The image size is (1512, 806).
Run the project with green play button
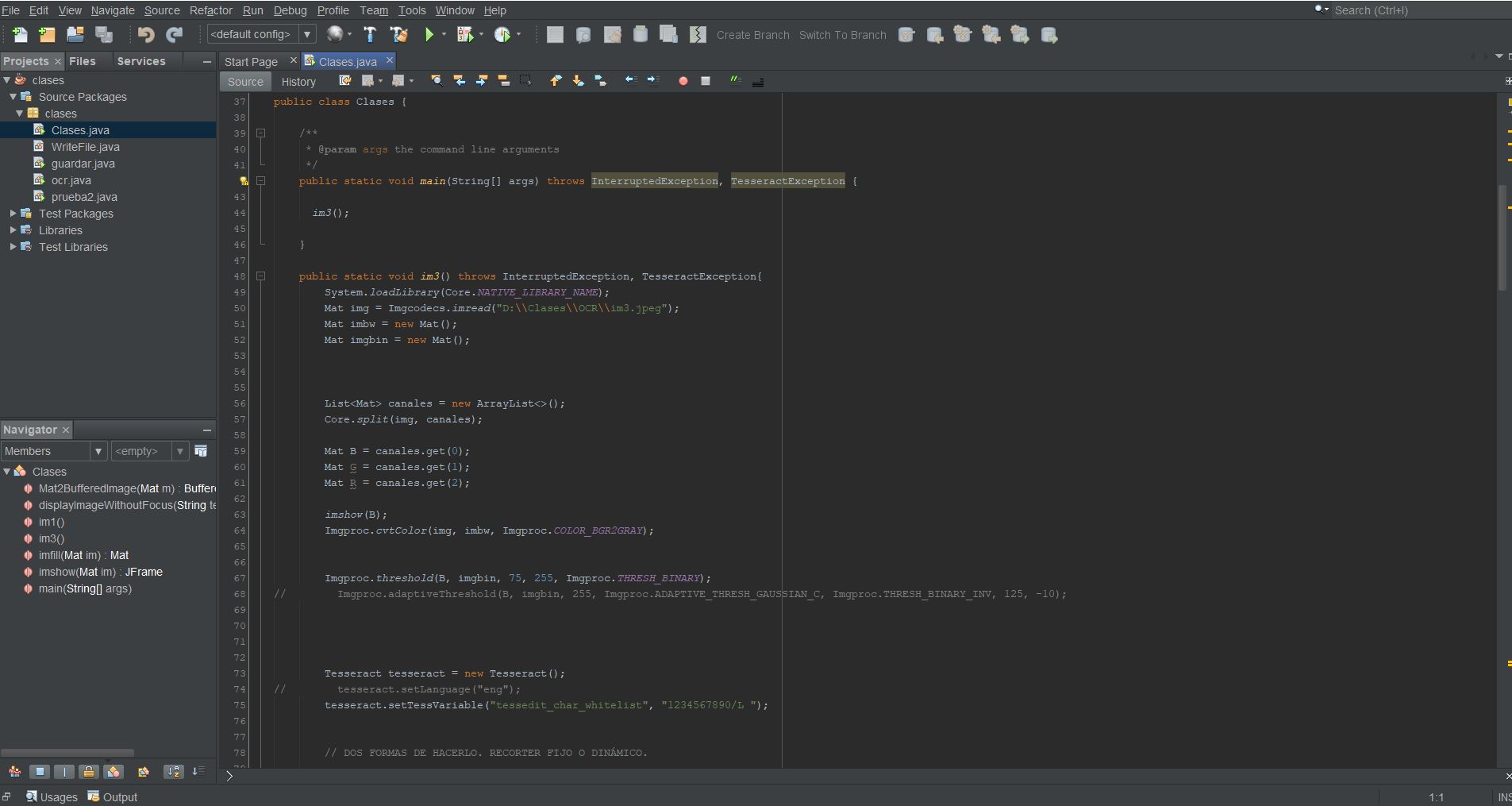(x=429, y=34)
